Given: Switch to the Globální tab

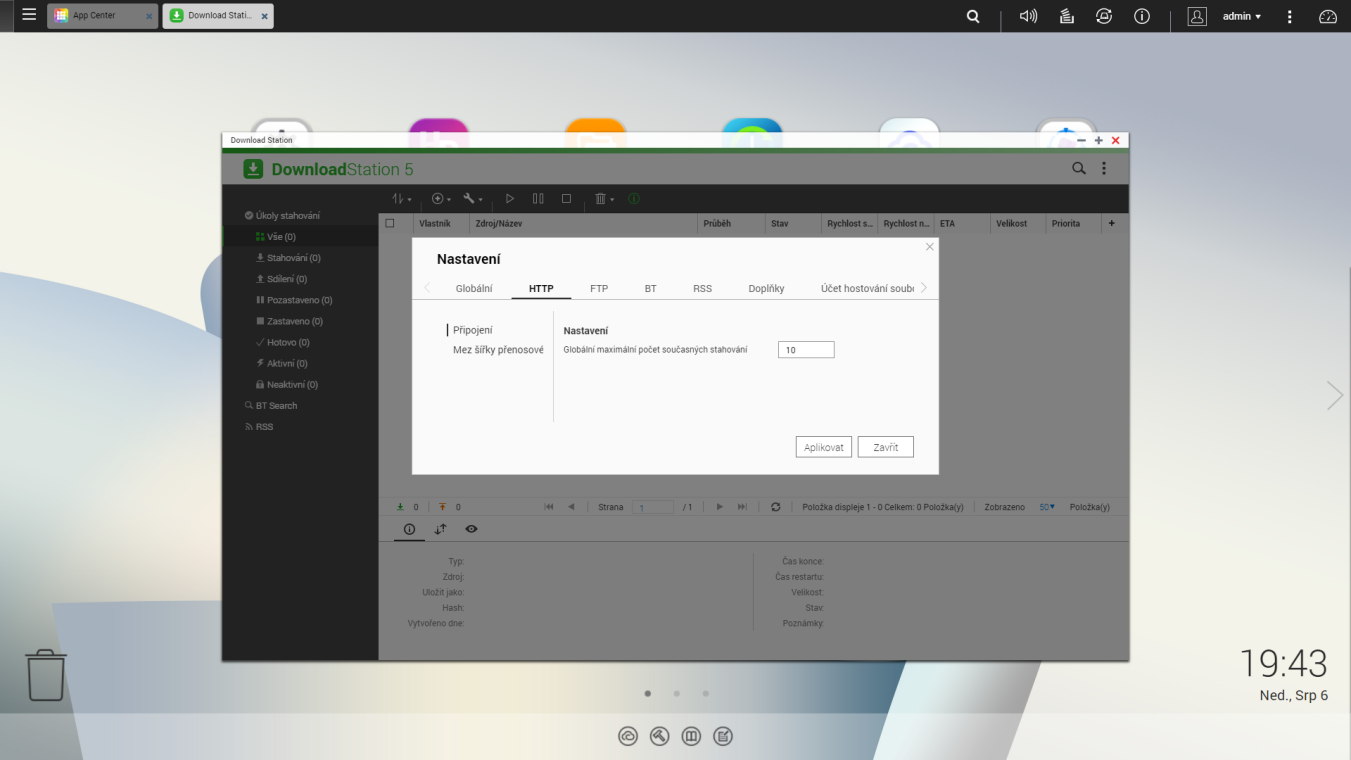Looking at the screenshot, I should tap(474, 289).
